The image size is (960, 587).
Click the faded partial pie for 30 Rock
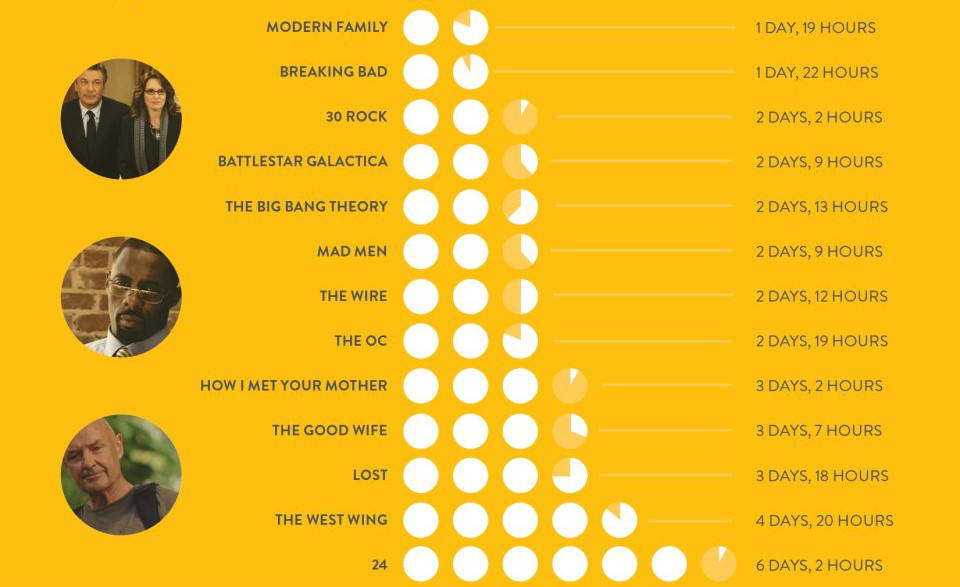[520, 117]
